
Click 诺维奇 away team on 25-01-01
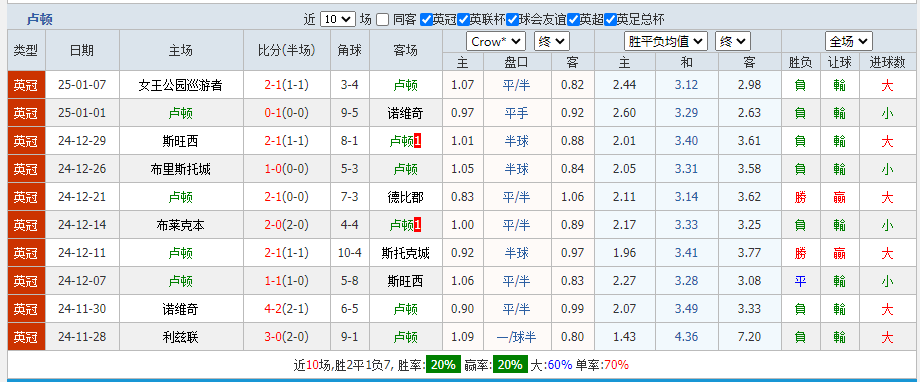[x=405, y=113]
